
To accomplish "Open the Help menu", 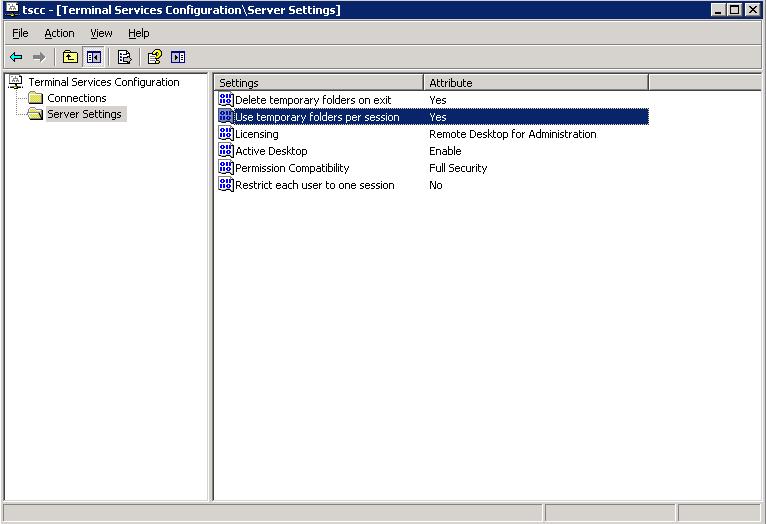I will 138,33.
